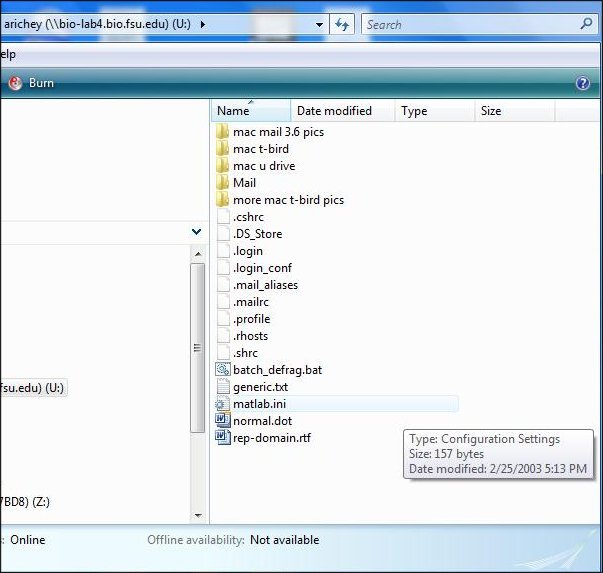Viewport: 603px width, 573px height.
Task: Select the Z: drive in navigation tree
Action: 25,502
